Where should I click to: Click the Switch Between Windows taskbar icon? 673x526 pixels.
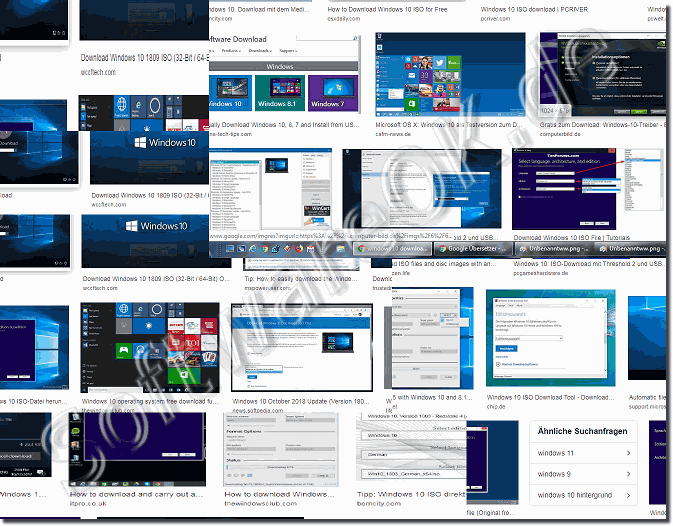[x=242, y=248]
